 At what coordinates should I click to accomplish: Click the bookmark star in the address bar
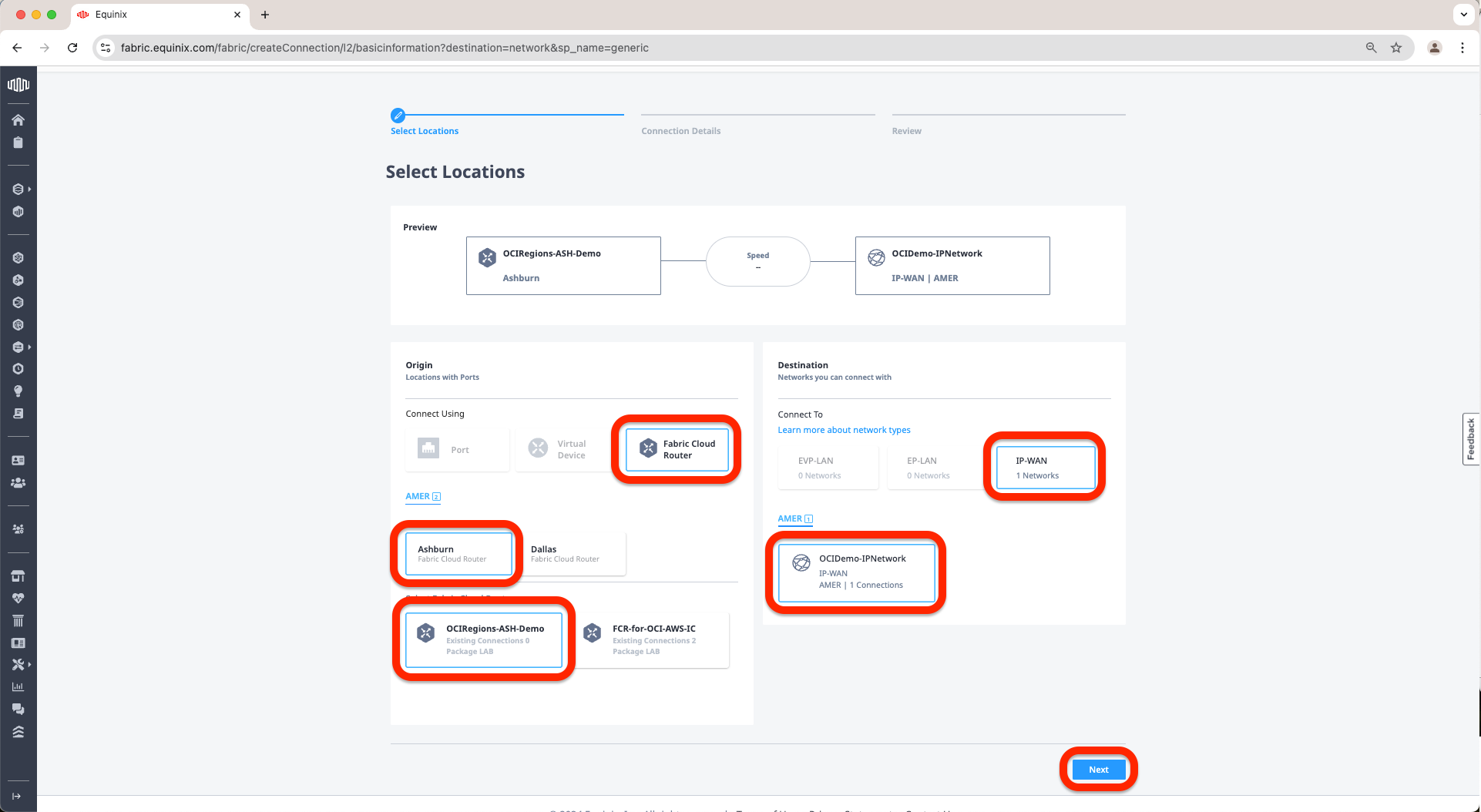pos(1395,48)
